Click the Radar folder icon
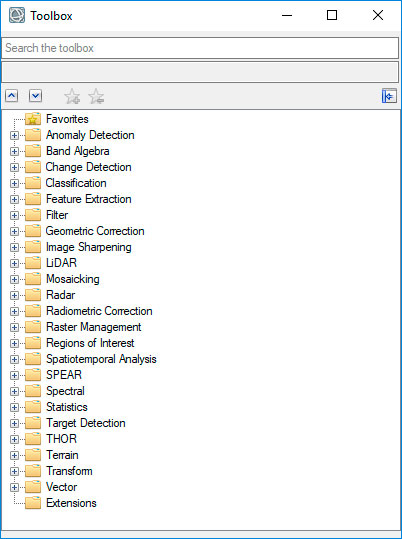The image size is (402, 539). (x=33, y=295)
